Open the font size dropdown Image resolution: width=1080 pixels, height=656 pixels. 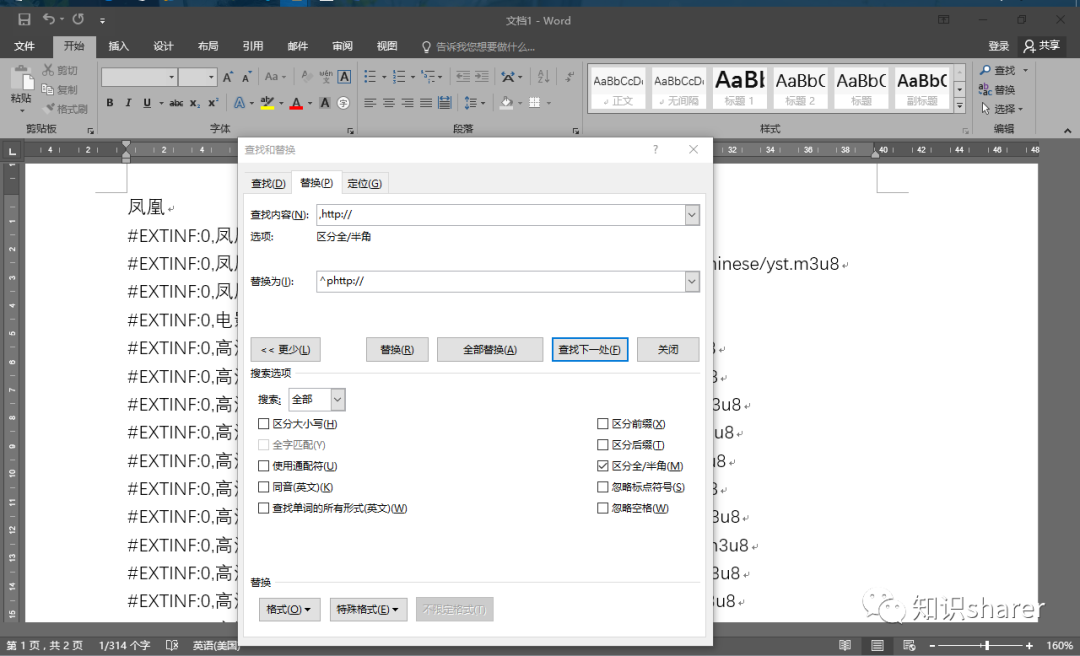pyautogui.click(x=211, y=77)
